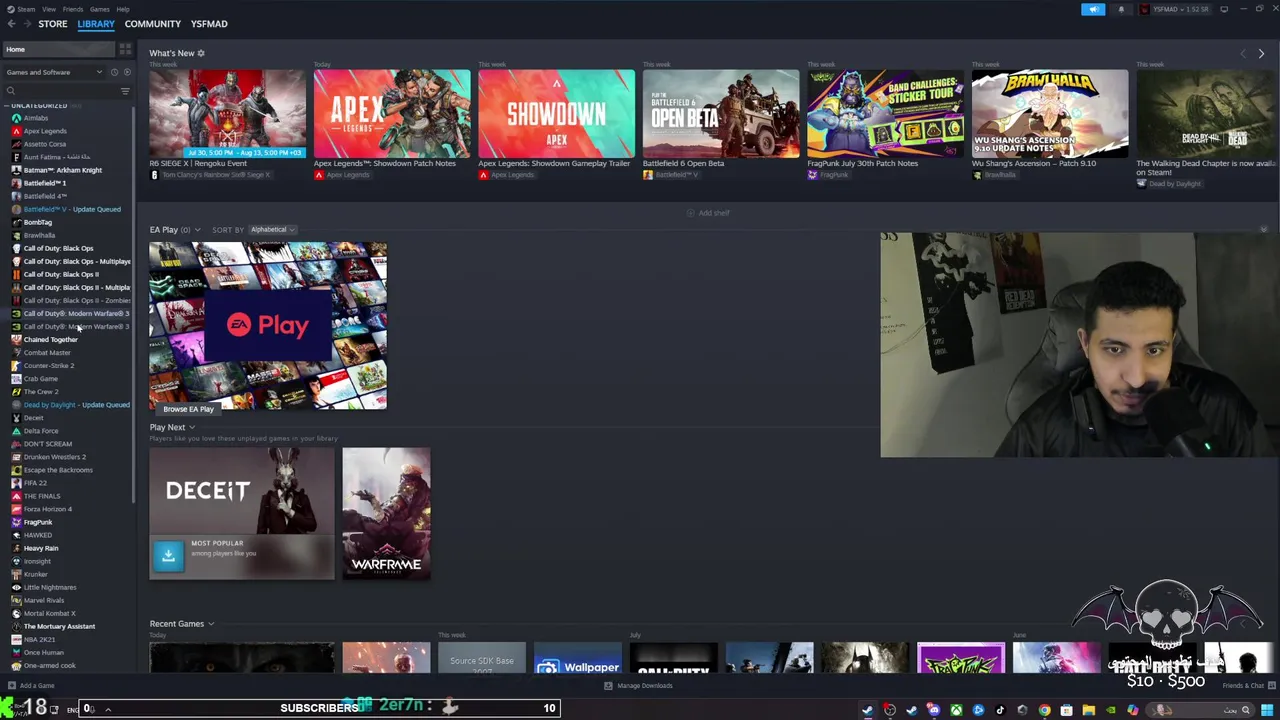Viewport: 1280px width, 720px height.
Task: Show recent activity clock filter icon
Action: pyautogui.click(x=114, y=72)
